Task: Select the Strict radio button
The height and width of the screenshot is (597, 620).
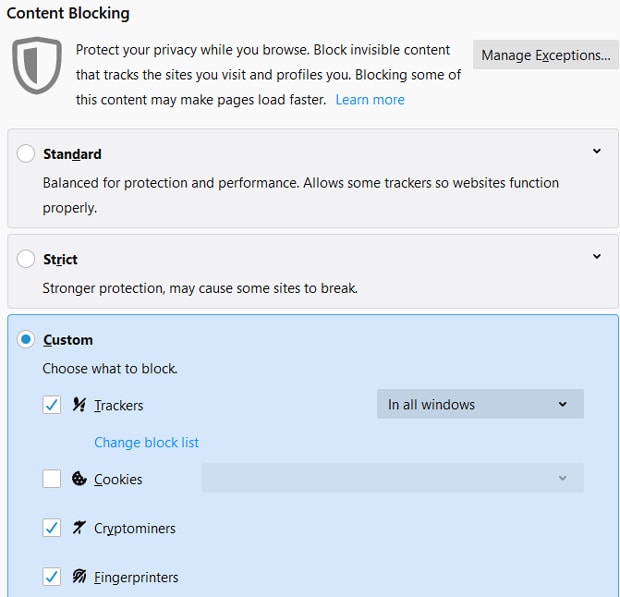Action: [26, 259]
